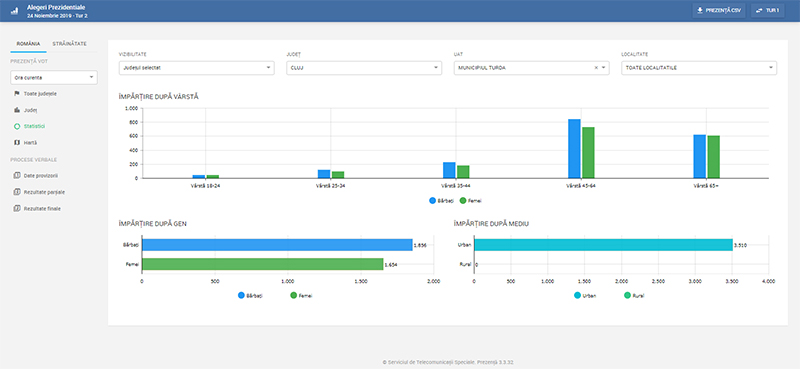The image size is (800, 369).
Task: Open the Localitate dropdown Toate localitățile
Action: (x=699, y=68)
